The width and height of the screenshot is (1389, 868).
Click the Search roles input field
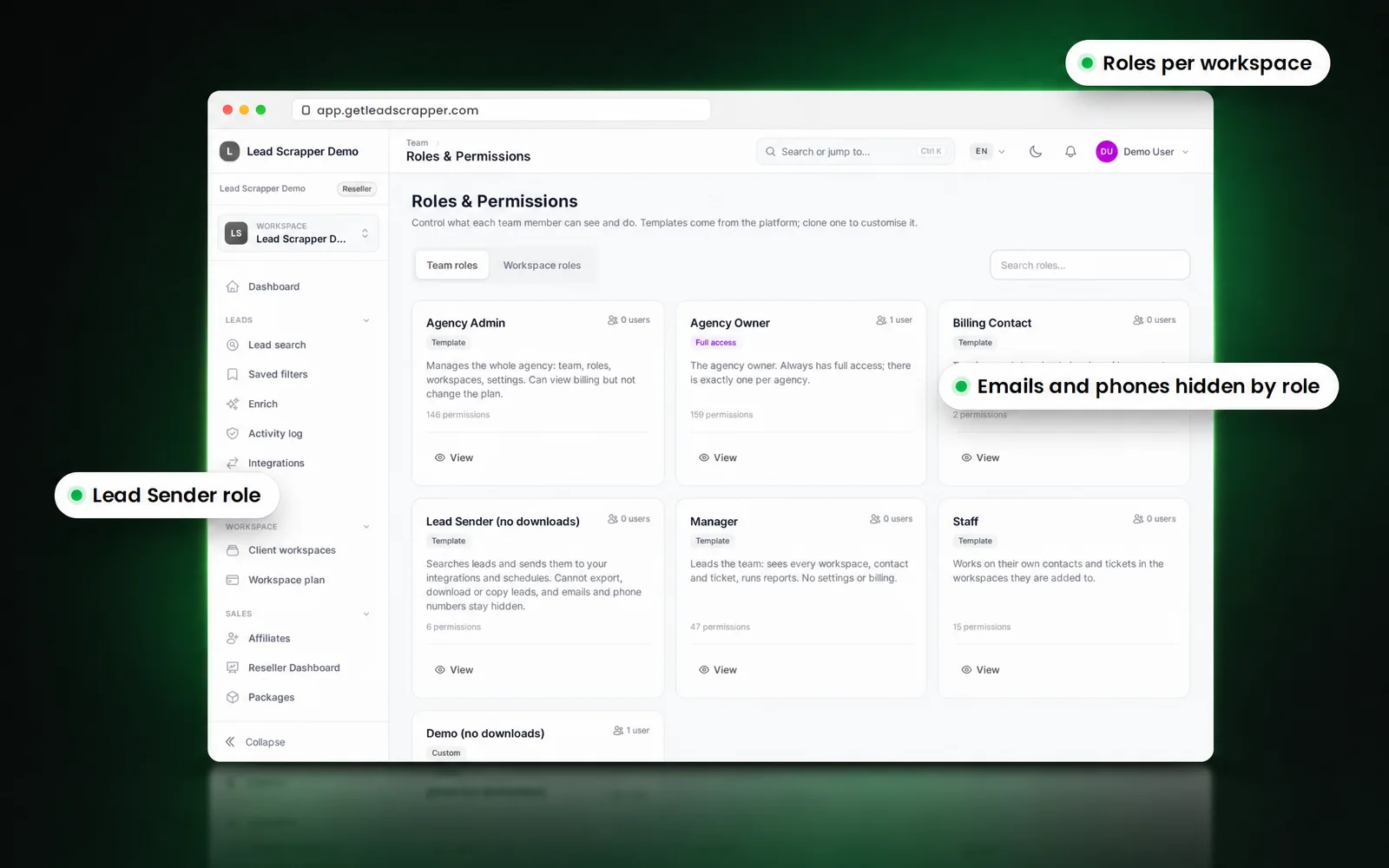[x=1089, y=266]
